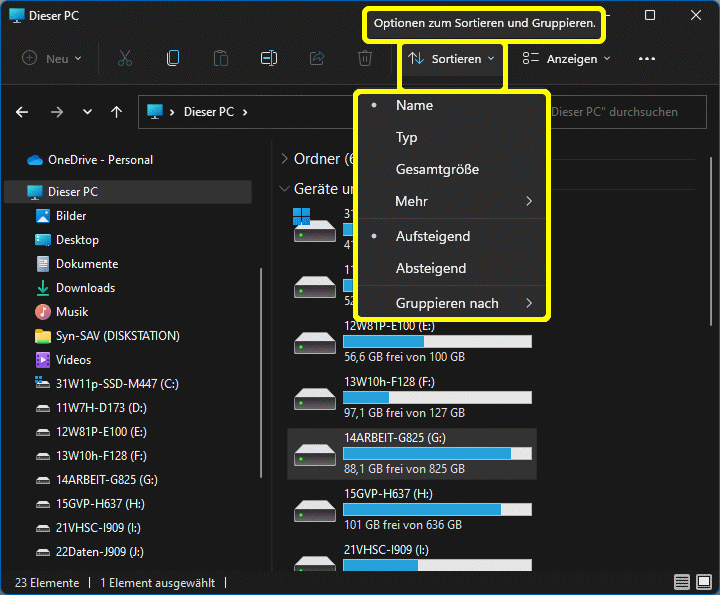Click the Share icon in toolbar
This screenshot has height=595, width=720.
click(317, 59)
